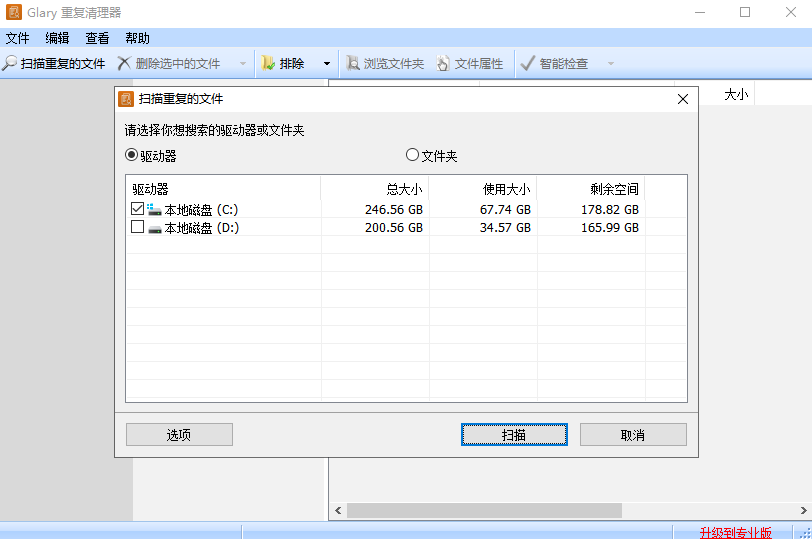
Task: Click the File properties icon
Action: coord(443,63)
